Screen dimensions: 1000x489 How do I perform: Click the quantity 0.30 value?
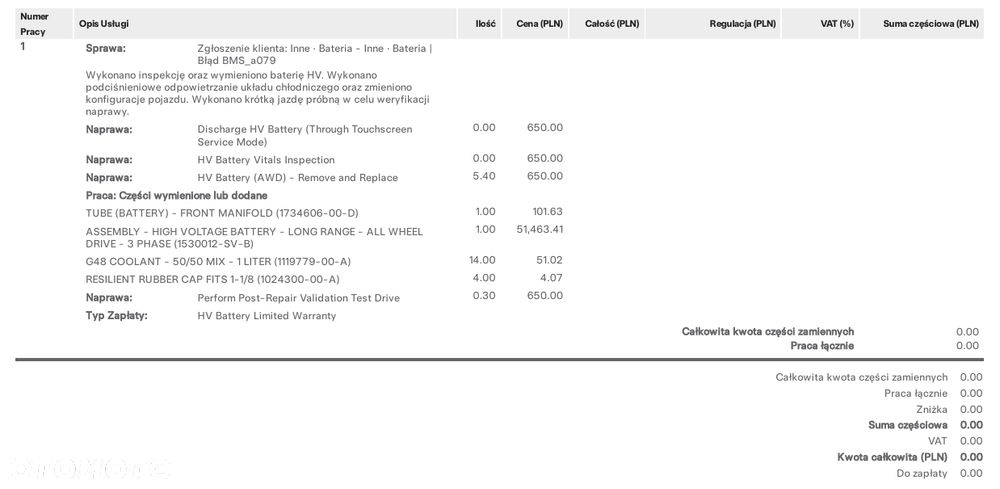484,295
